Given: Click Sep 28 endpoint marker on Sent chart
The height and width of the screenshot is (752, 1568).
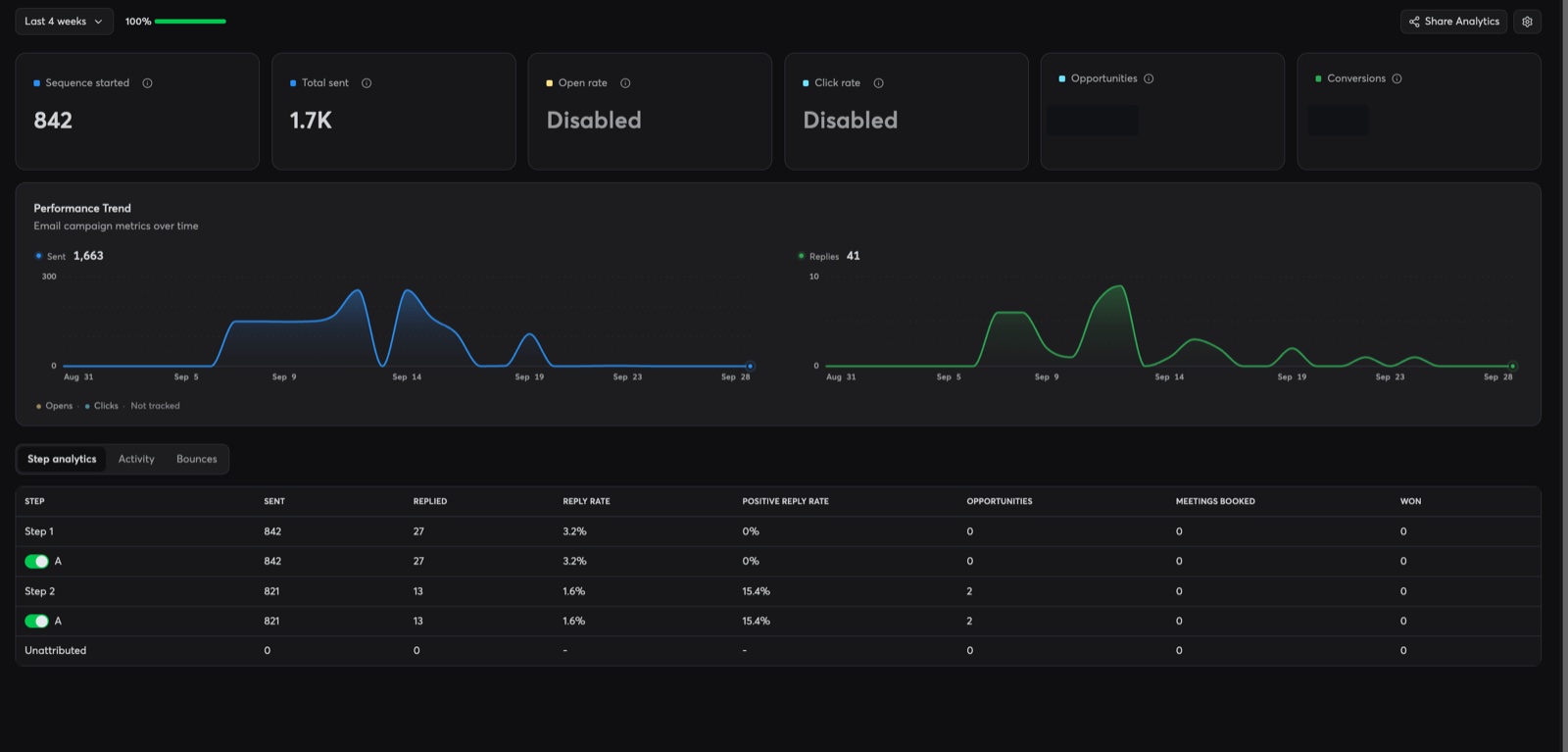Looking at the screenshot, I should 750,366.
